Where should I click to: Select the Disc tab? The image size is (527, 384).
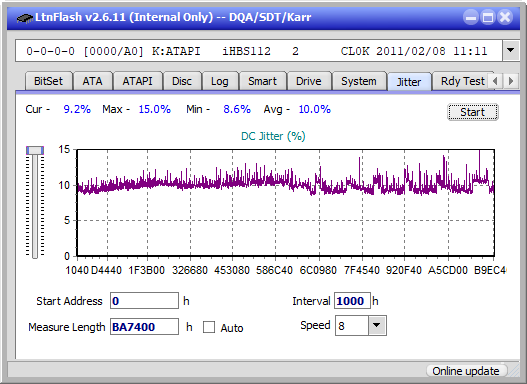[x=182, y=81]
